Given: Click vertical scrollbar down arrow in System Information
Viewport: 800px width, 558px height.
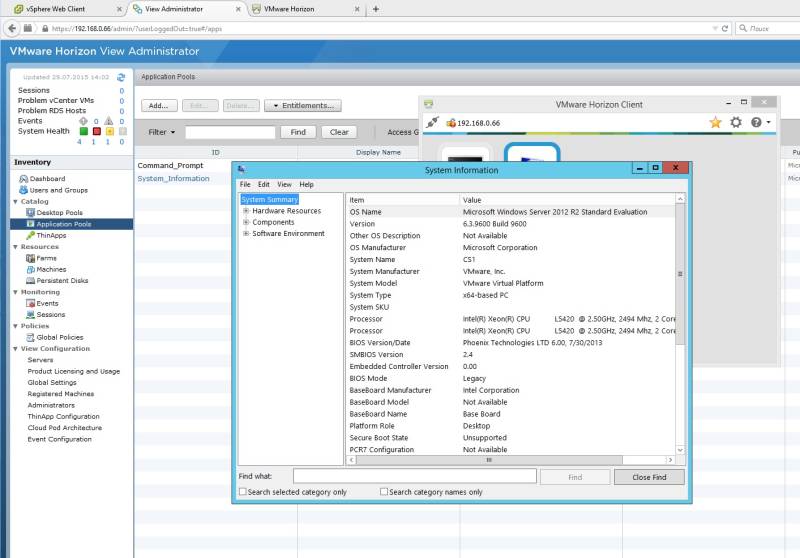Looking at the screenshot, I should 680,450.
